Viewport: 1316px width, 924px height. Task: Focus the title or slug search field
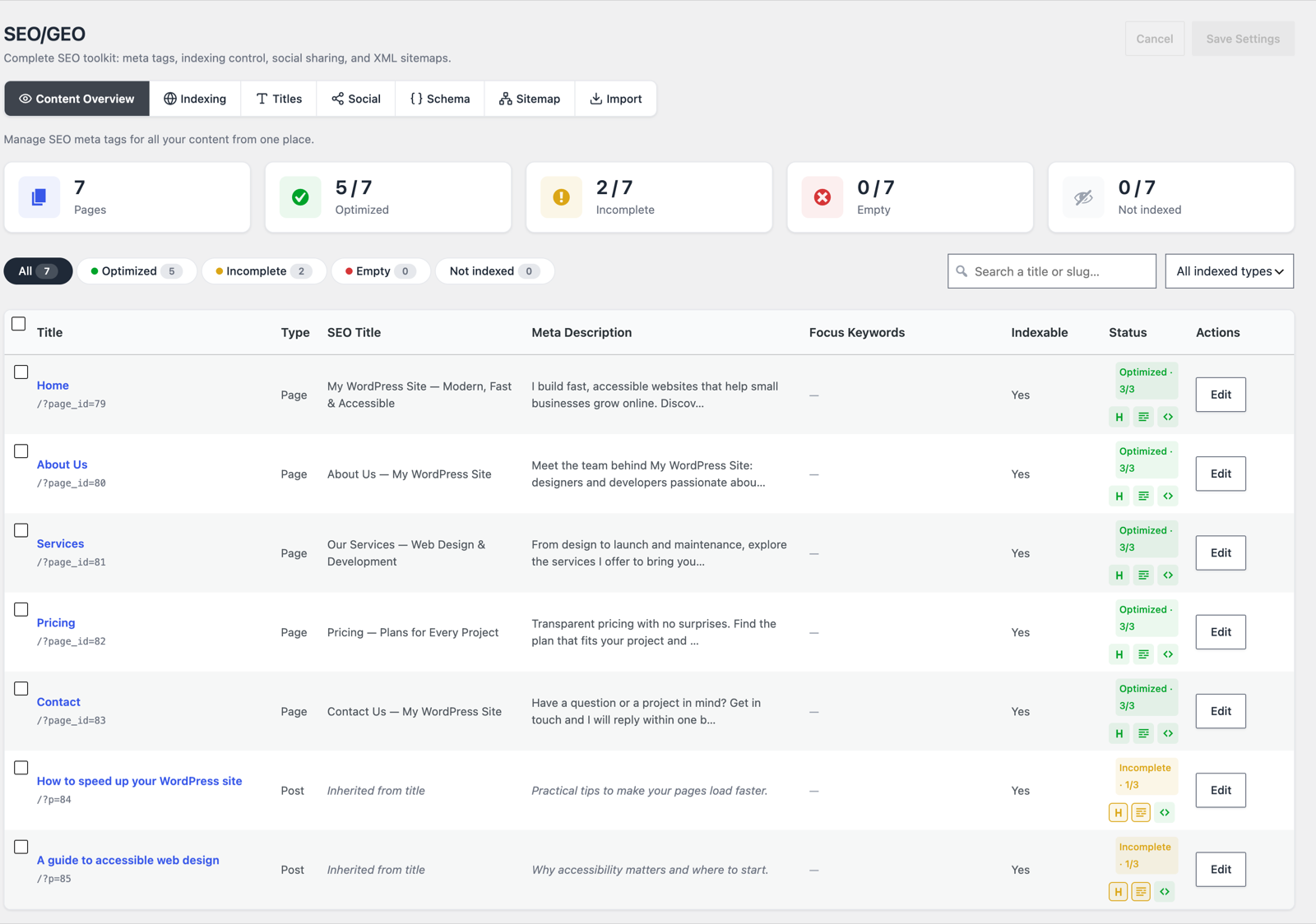(1052, 271)
